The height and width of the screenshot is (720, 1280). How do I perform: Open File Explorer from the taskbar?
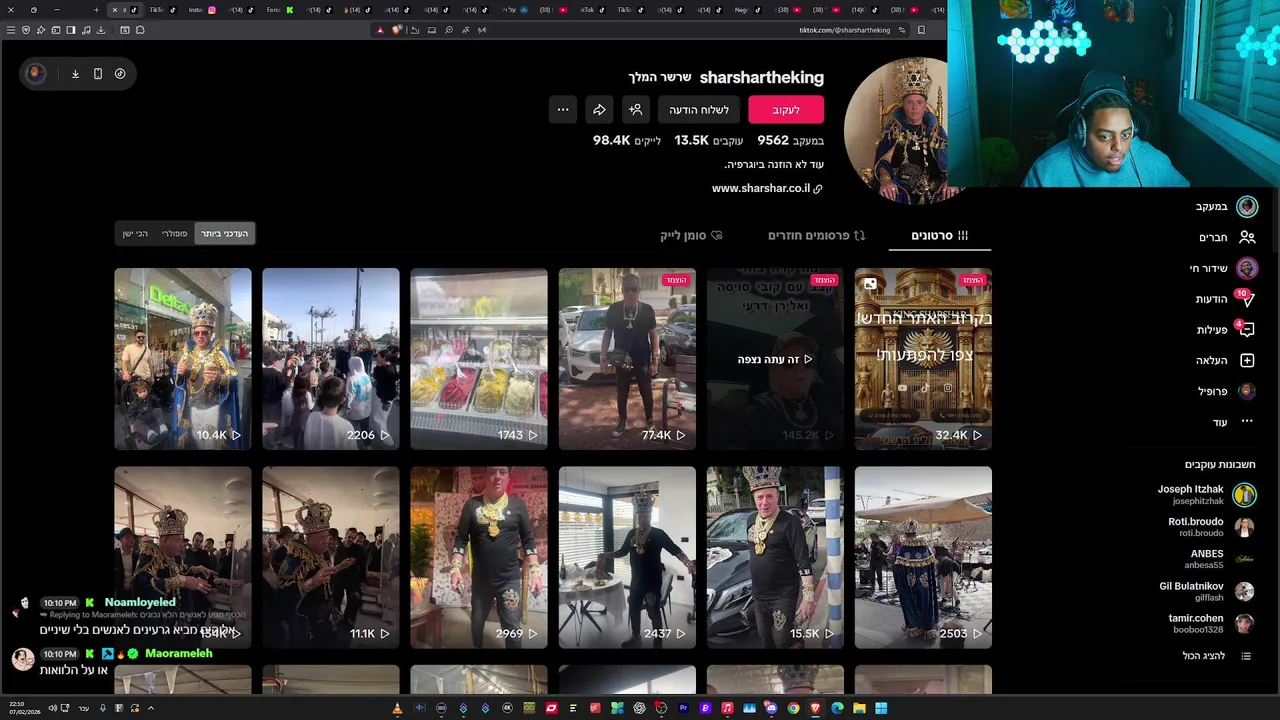pyautogui.click(x=859, y=708)
